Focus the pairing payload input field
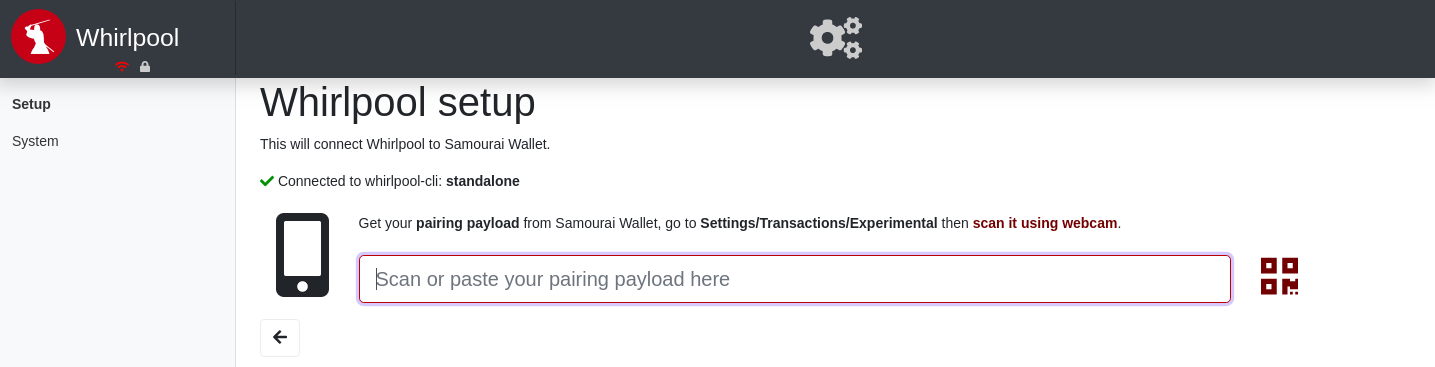This screenshot has height=367, width=1435. pos(795,279)
